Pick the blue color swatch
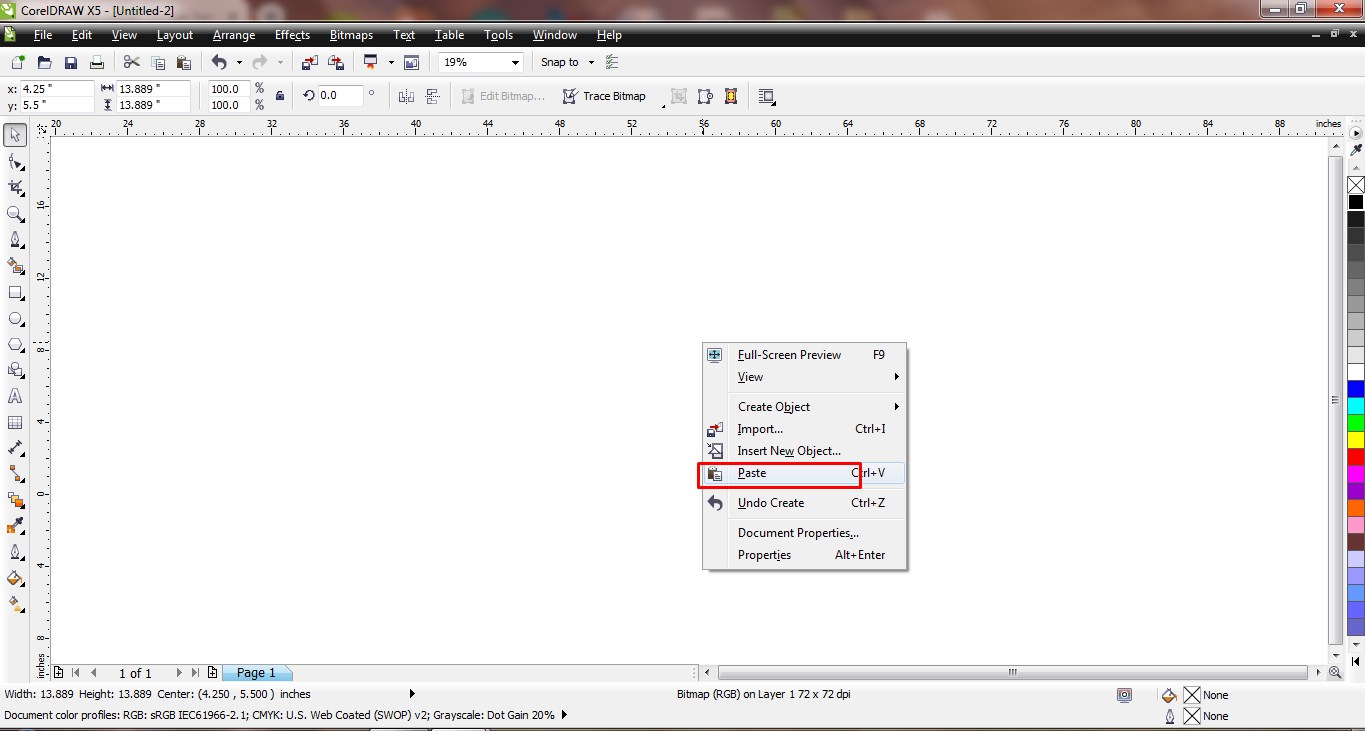Image resolution: width=1365 pixels, height=731 pixels. pos(1356,389)
